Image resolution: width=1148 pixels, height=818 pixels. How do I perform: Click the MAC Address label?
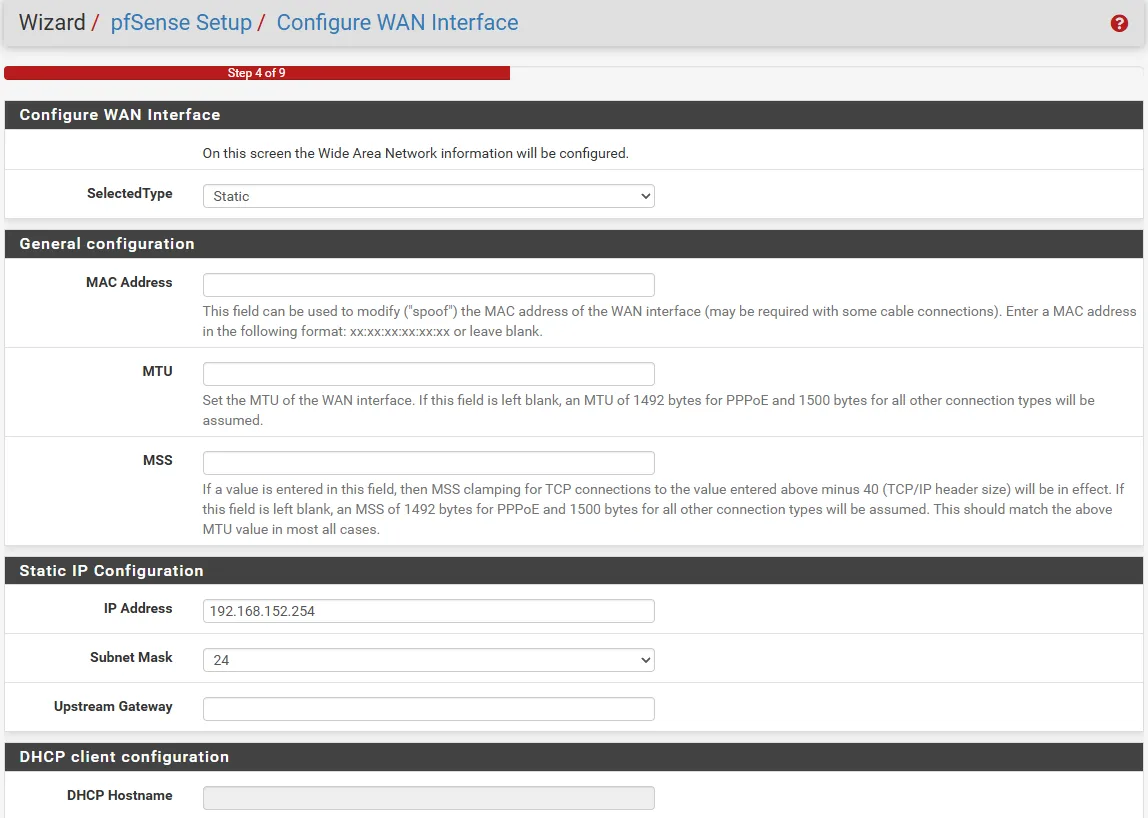pos(129,282)
